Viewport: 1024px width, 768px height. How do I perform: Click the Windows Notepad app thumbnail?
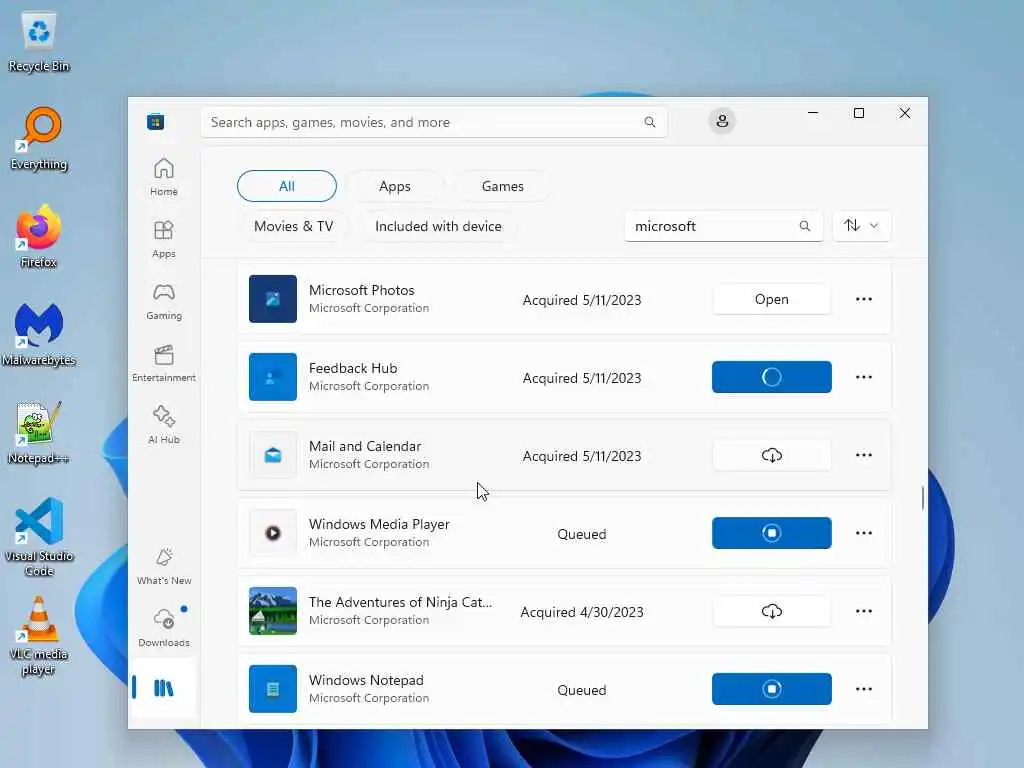coord(273,689)
